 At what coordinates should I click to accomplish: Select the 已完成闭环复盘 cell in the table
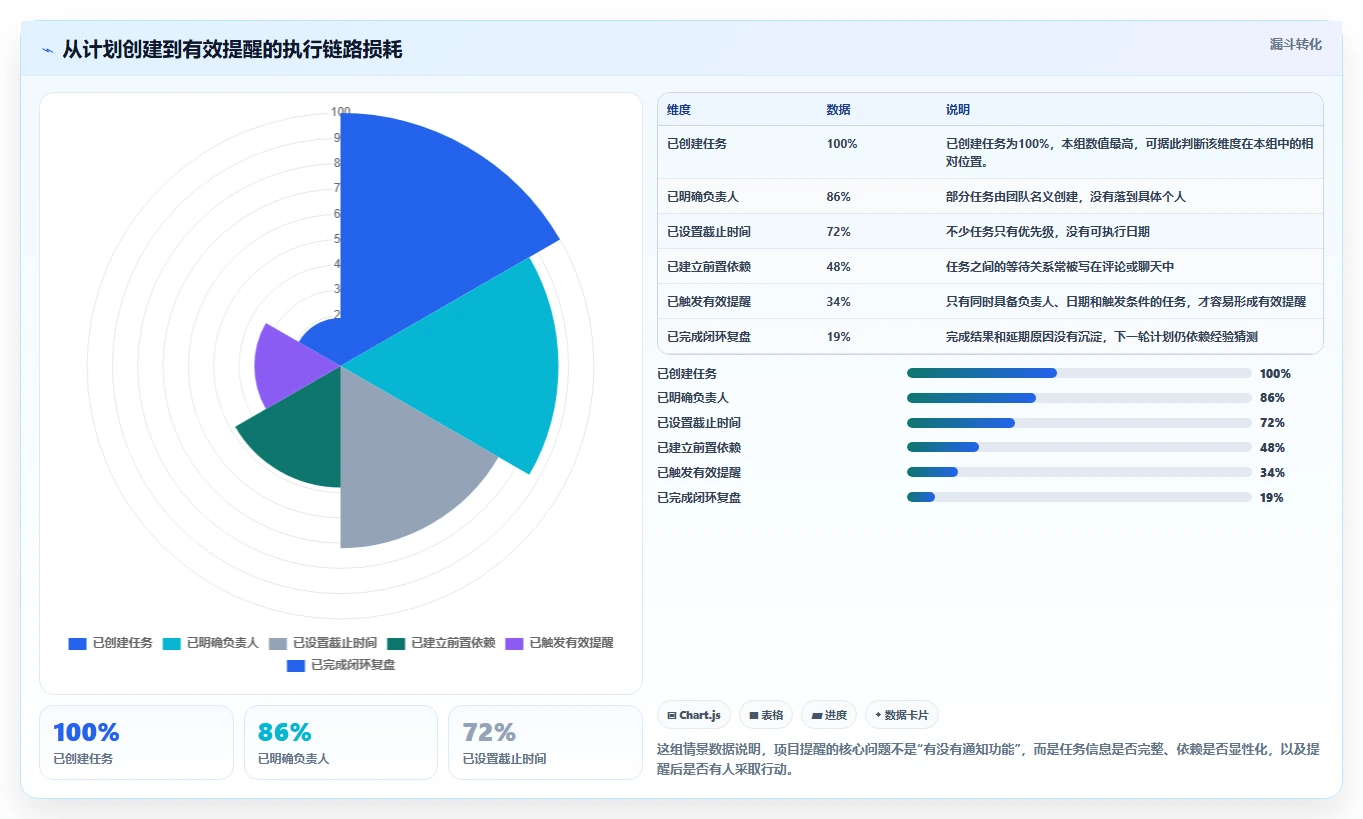coord(709,337)
